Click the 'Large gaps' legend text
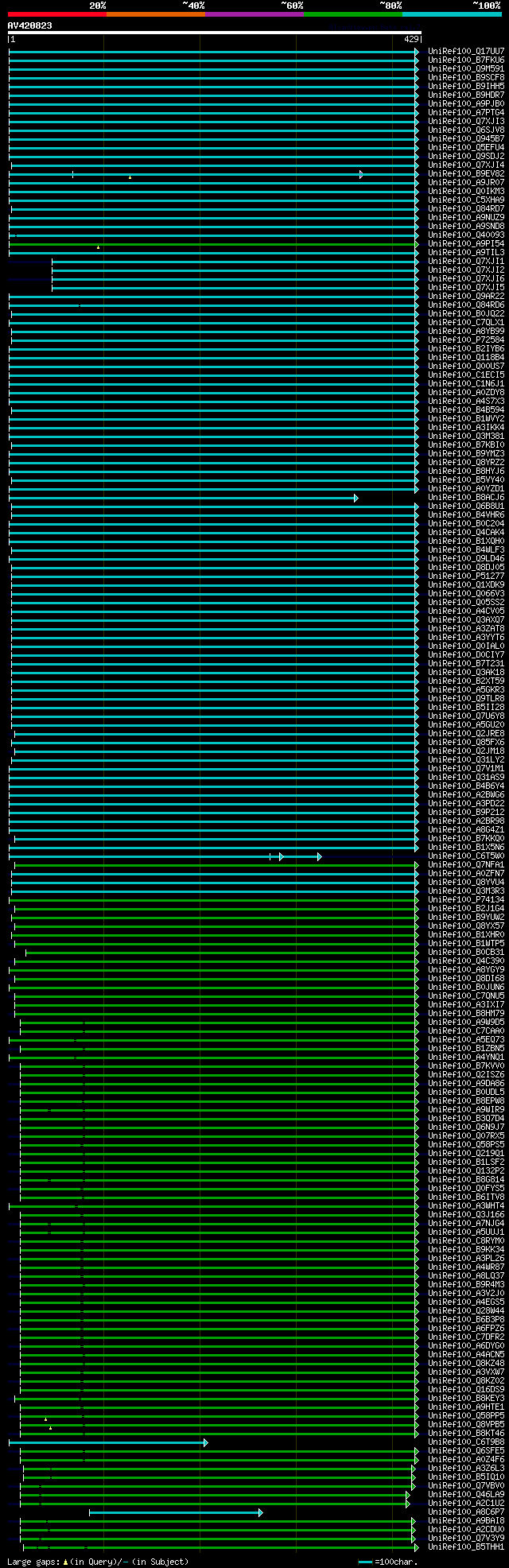Image resolution: width=509 pixels, height=1568 pixels. point(33,1562)
